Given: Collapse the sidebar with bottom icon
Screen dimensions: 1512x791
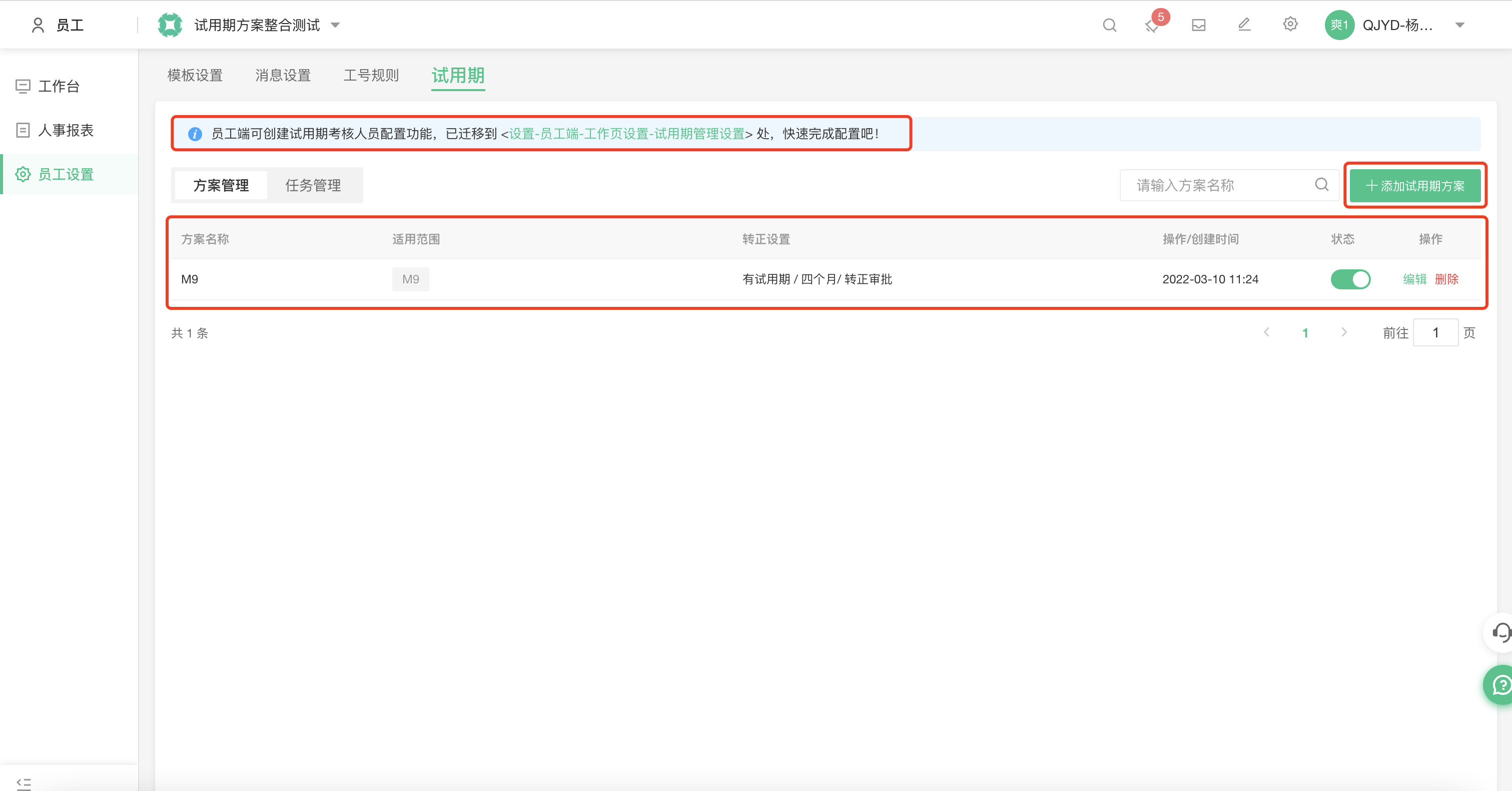Looking at the screenshot, I should pos(24,783).
